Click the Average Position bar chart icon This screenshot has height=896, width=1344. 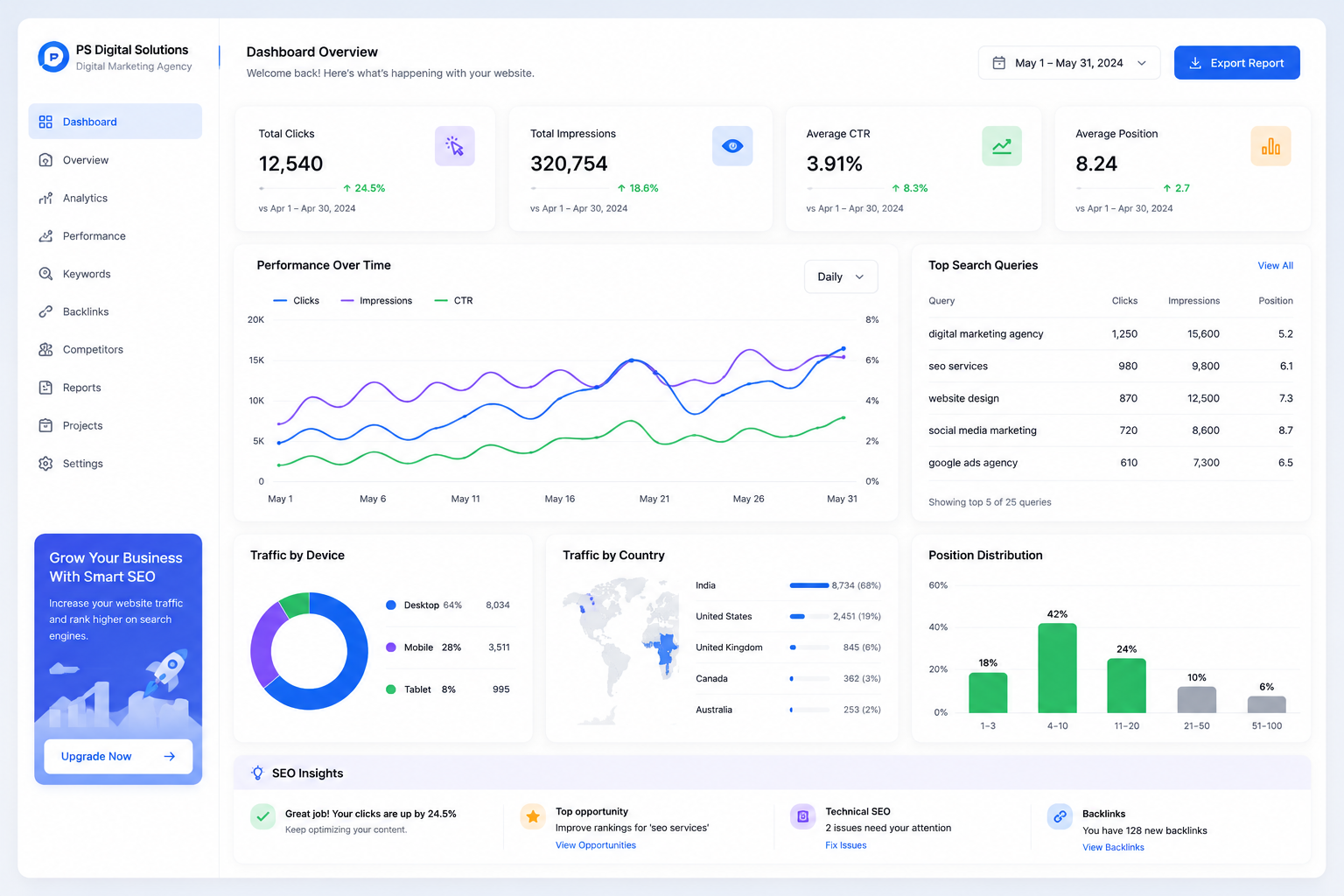pyautogui.click(x=1270, y=146)
